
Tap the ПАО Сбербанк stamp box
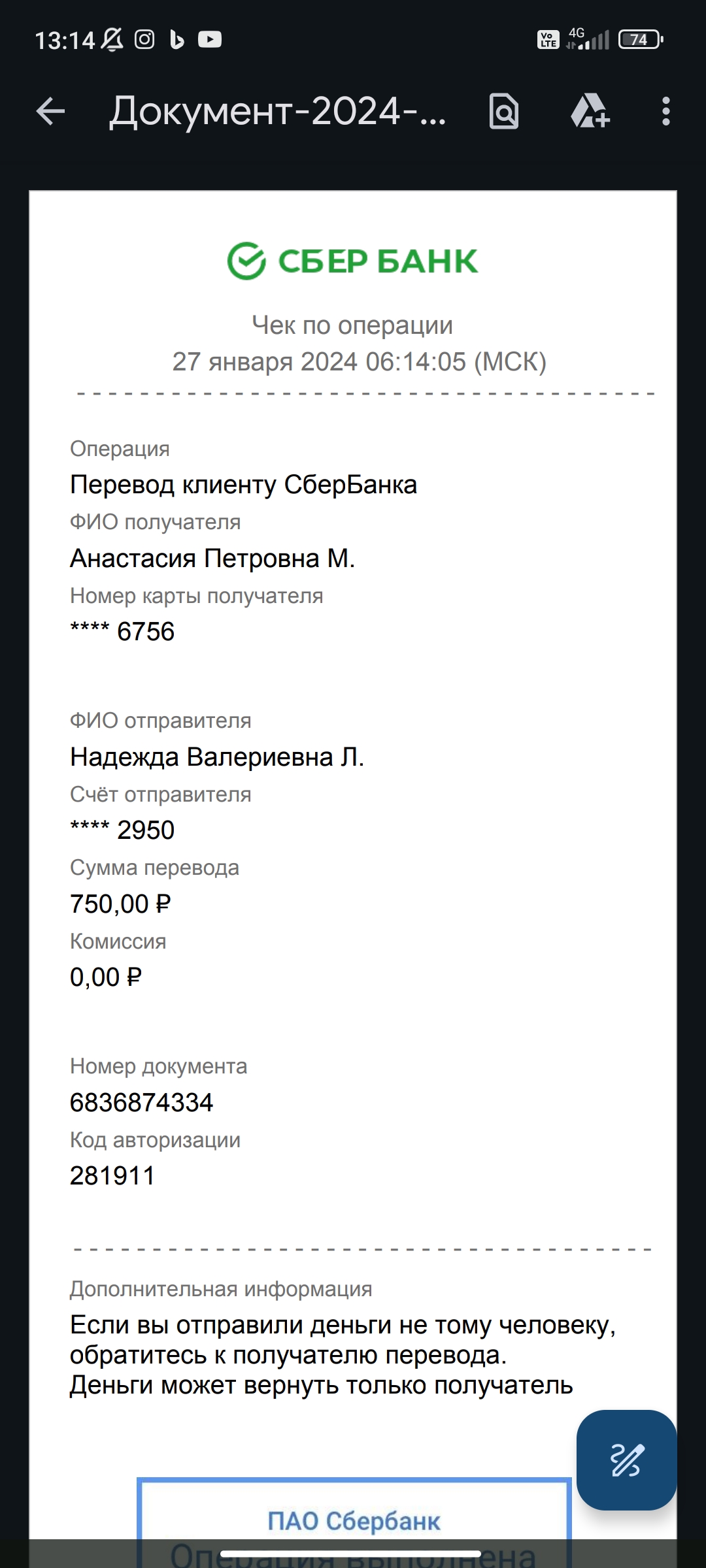point(354,1522)
